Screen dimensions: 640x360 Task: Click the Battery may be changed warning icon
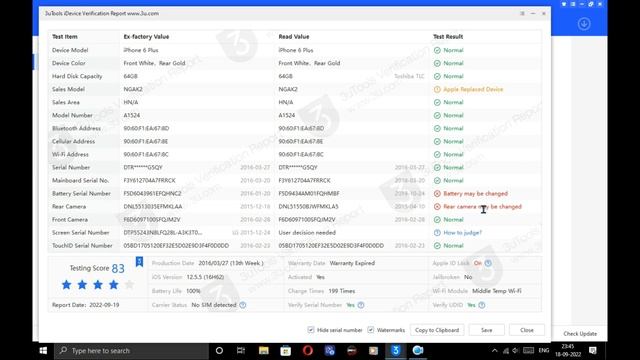tap(437, 193)
